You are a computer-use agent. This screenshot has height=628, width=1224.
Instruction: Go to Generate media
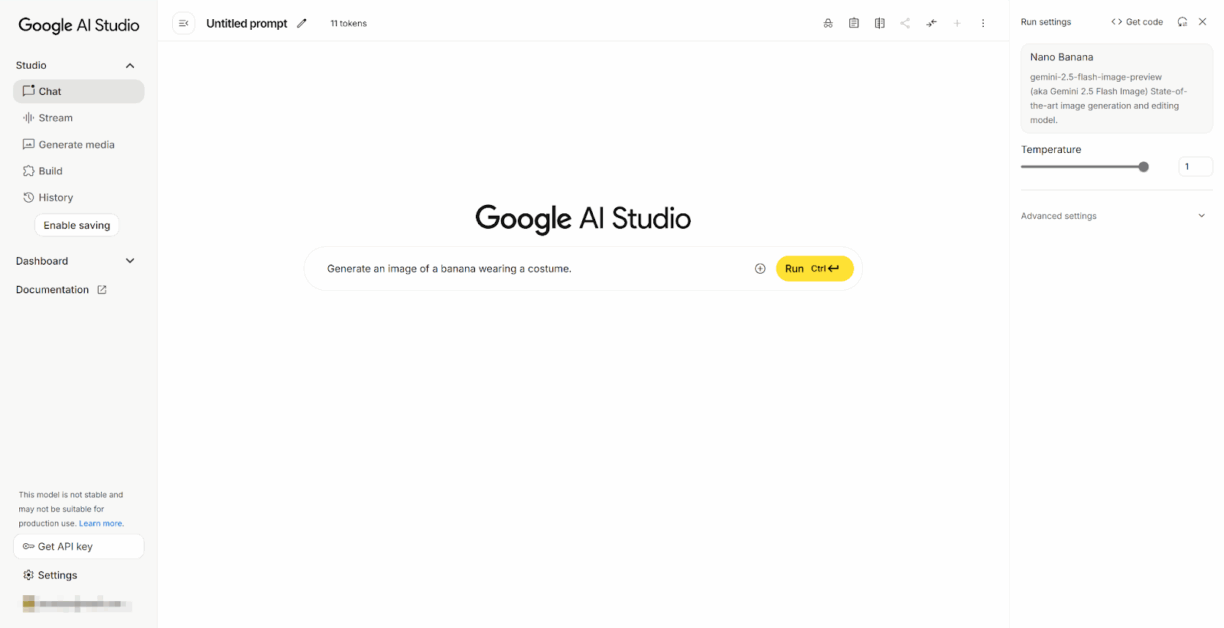point(79,145)
